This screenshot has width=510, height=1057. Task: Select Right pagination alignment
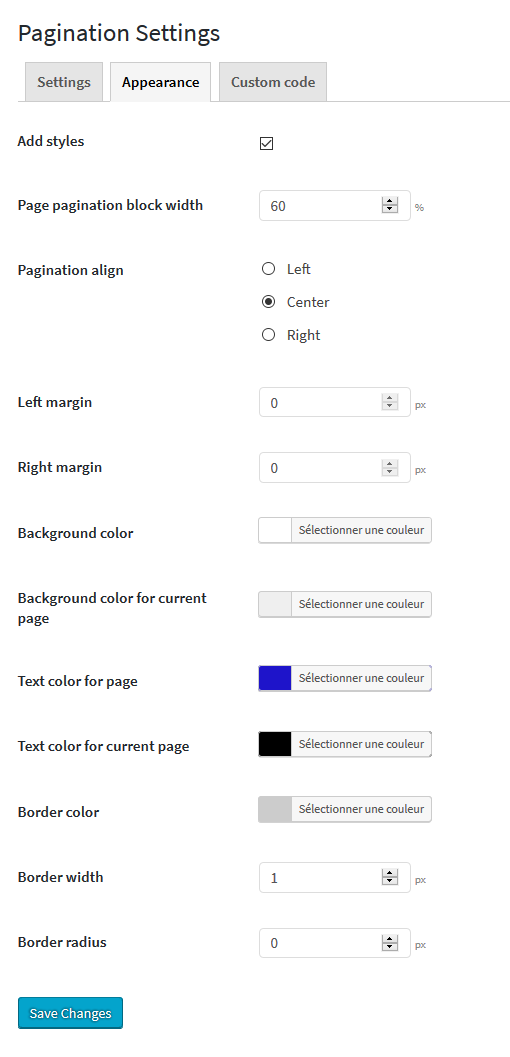tap(268, 335)
